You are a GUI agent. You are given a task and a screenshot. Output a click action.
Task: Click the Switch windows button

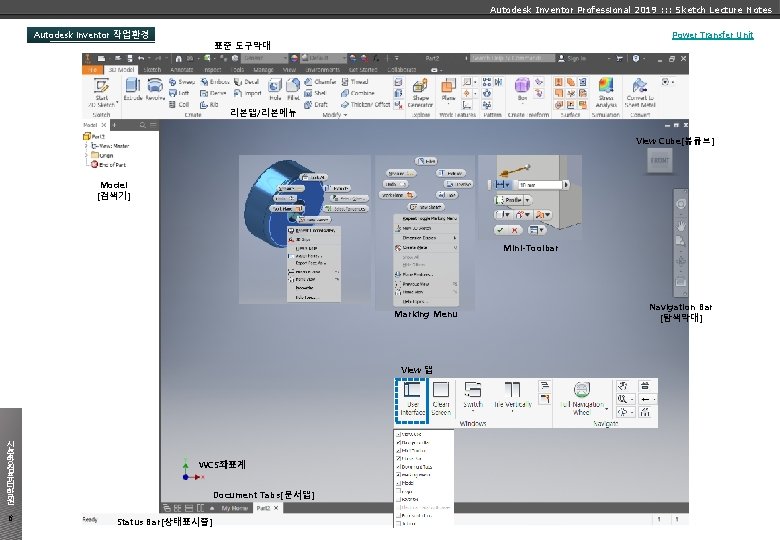[473, 397]
